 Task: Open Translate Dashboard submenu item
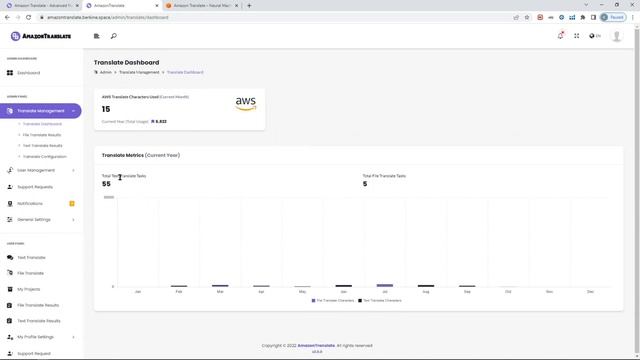tap(42, 124)
